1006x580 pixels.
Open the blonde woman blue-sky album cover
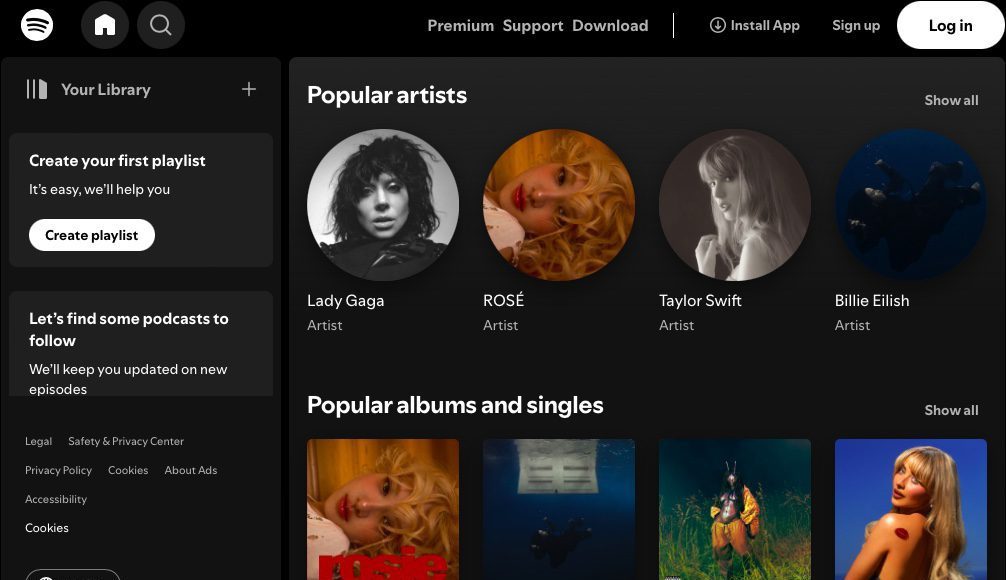pyautogui.click(x=910, y=509)
